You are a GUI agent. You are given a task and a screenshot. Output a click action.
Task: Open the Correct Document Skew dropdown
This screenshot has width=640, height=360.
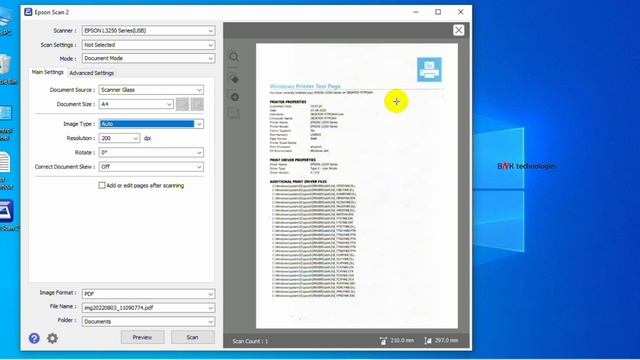151,167
